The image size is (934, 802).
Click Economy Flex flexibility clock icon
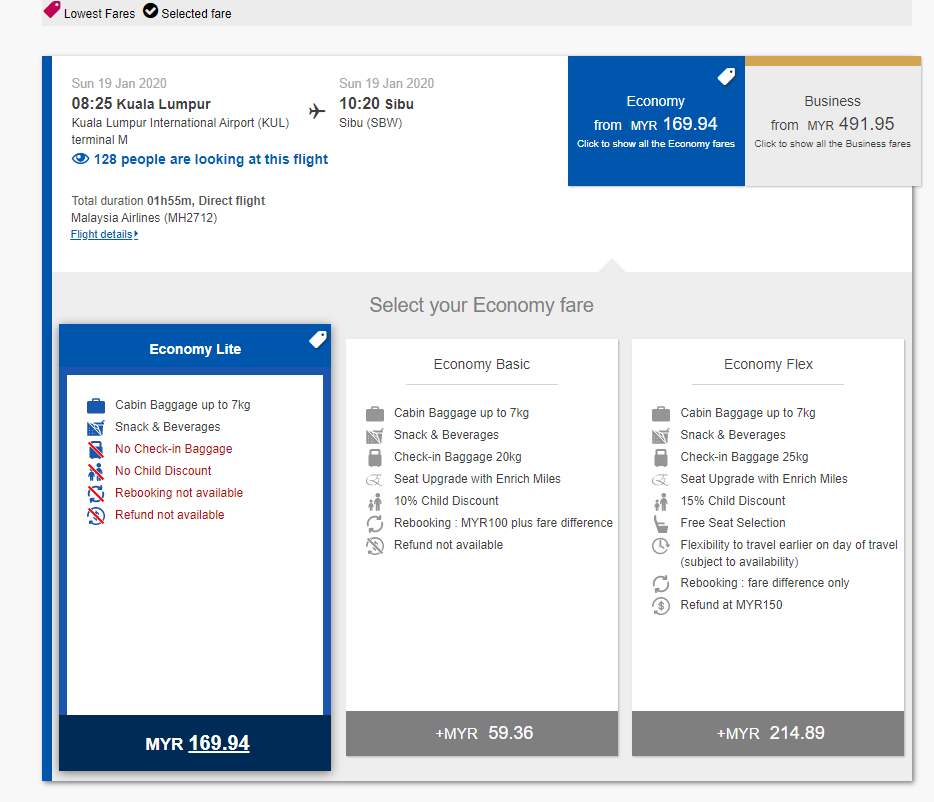pos(661,545)
